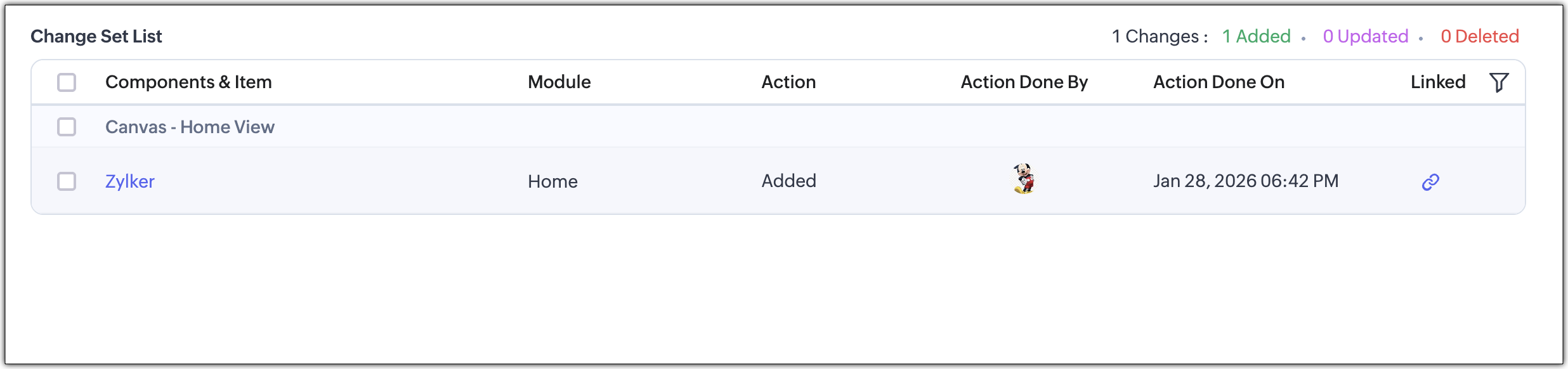Click the Action Done By column header

[1024, 82]
